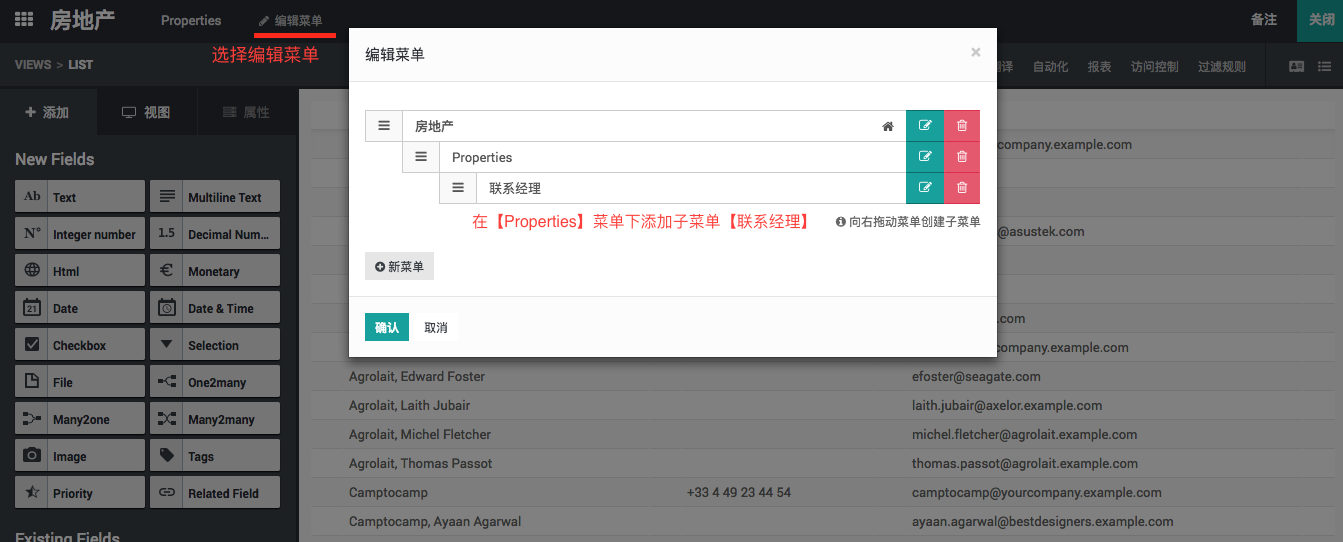The image size is (1343, 542).
Task: Click 新菜单 to add a new menu
Action: 399,267
